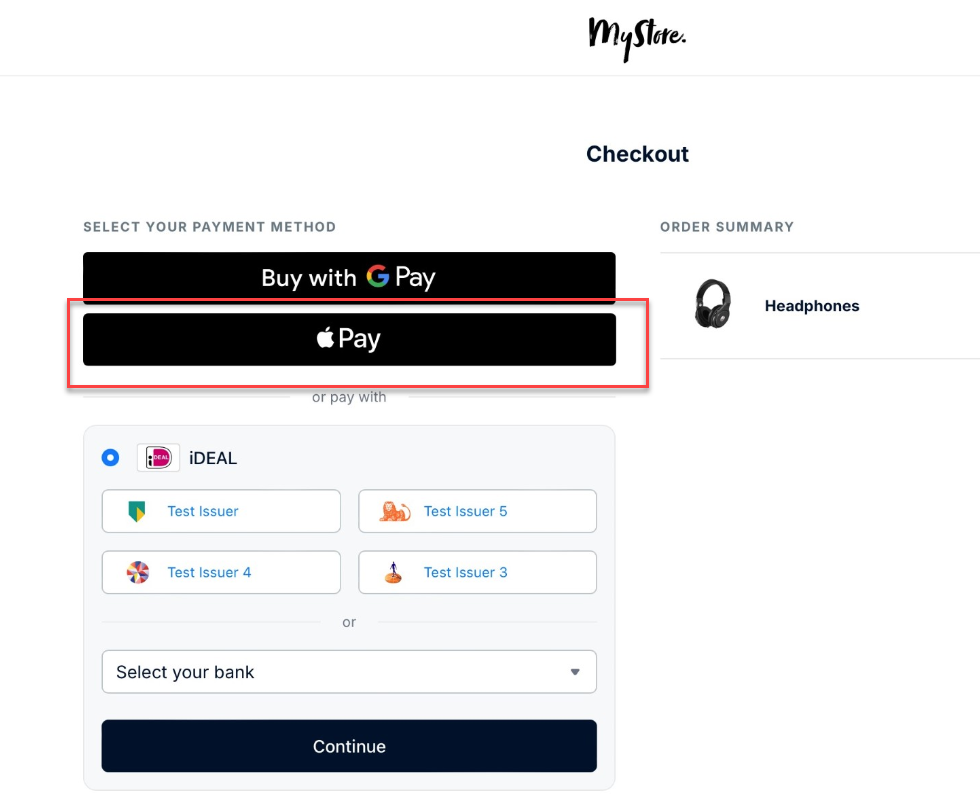Select the Test Issuer 3 label
980x795 pixels.
click(465, 572)
